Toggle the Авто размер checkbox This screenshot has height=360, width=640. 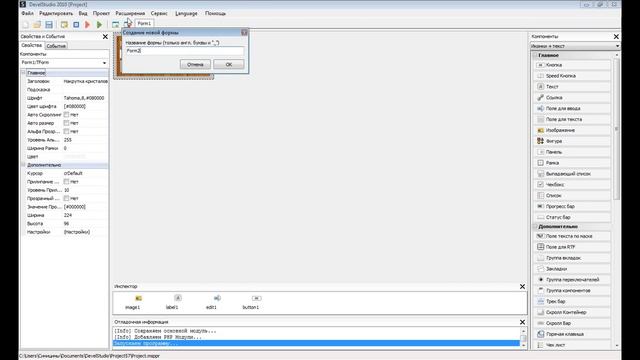(66, 123)
